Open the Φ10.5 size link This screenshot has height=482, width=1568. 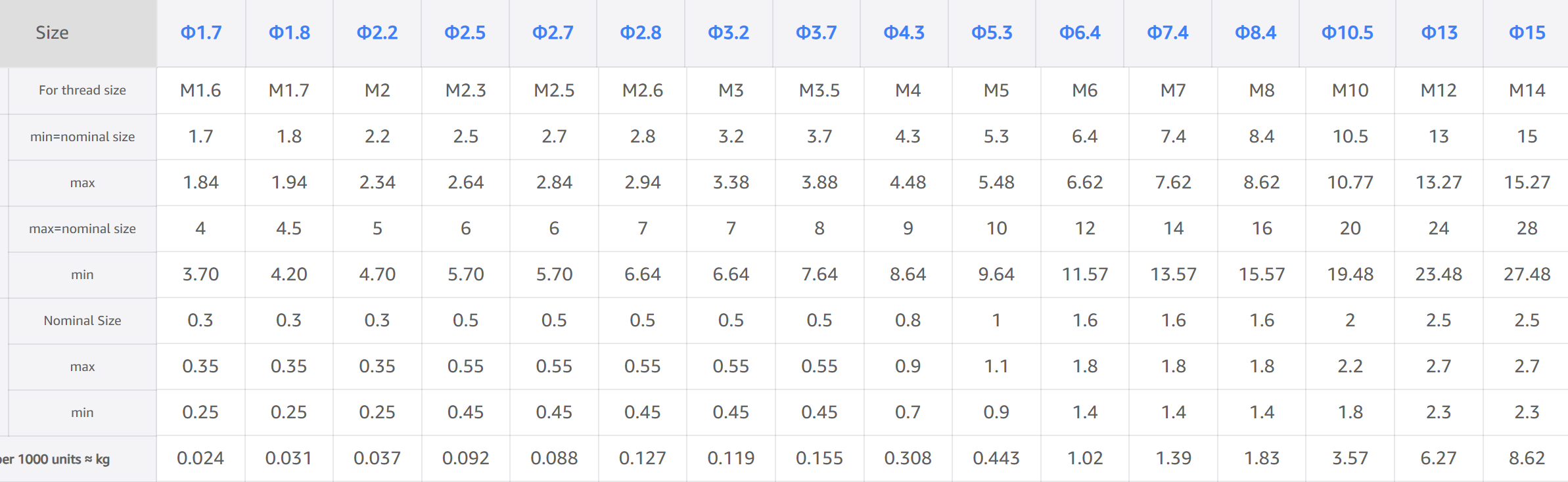1347,33
